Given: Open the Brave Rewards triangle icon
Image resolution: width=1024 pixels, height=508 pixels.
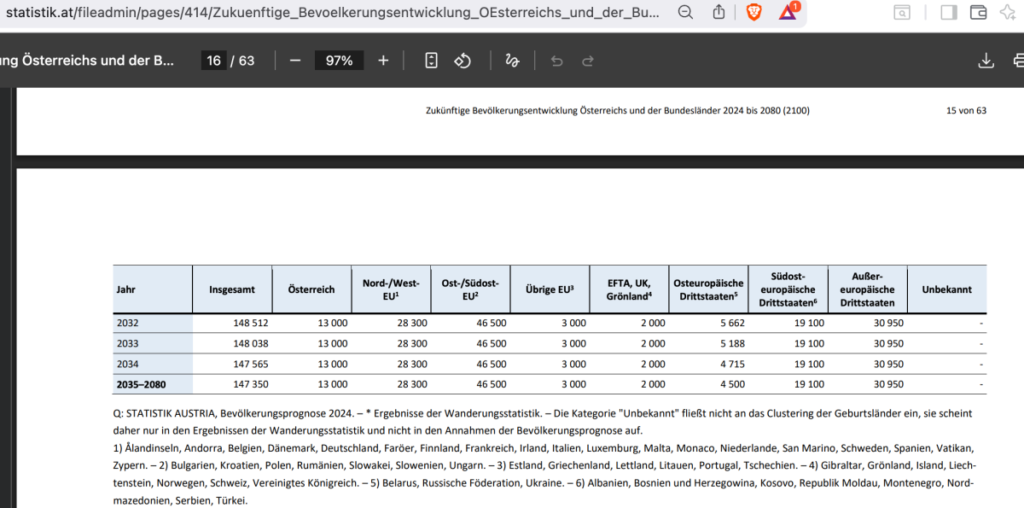Looking at the screenshot, I should click(x=788, y=12).
